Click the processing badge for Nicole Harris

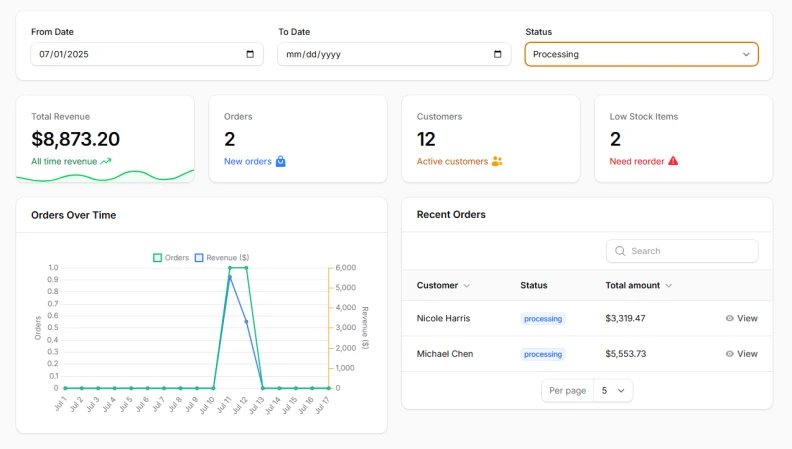[x=543, y=319]
